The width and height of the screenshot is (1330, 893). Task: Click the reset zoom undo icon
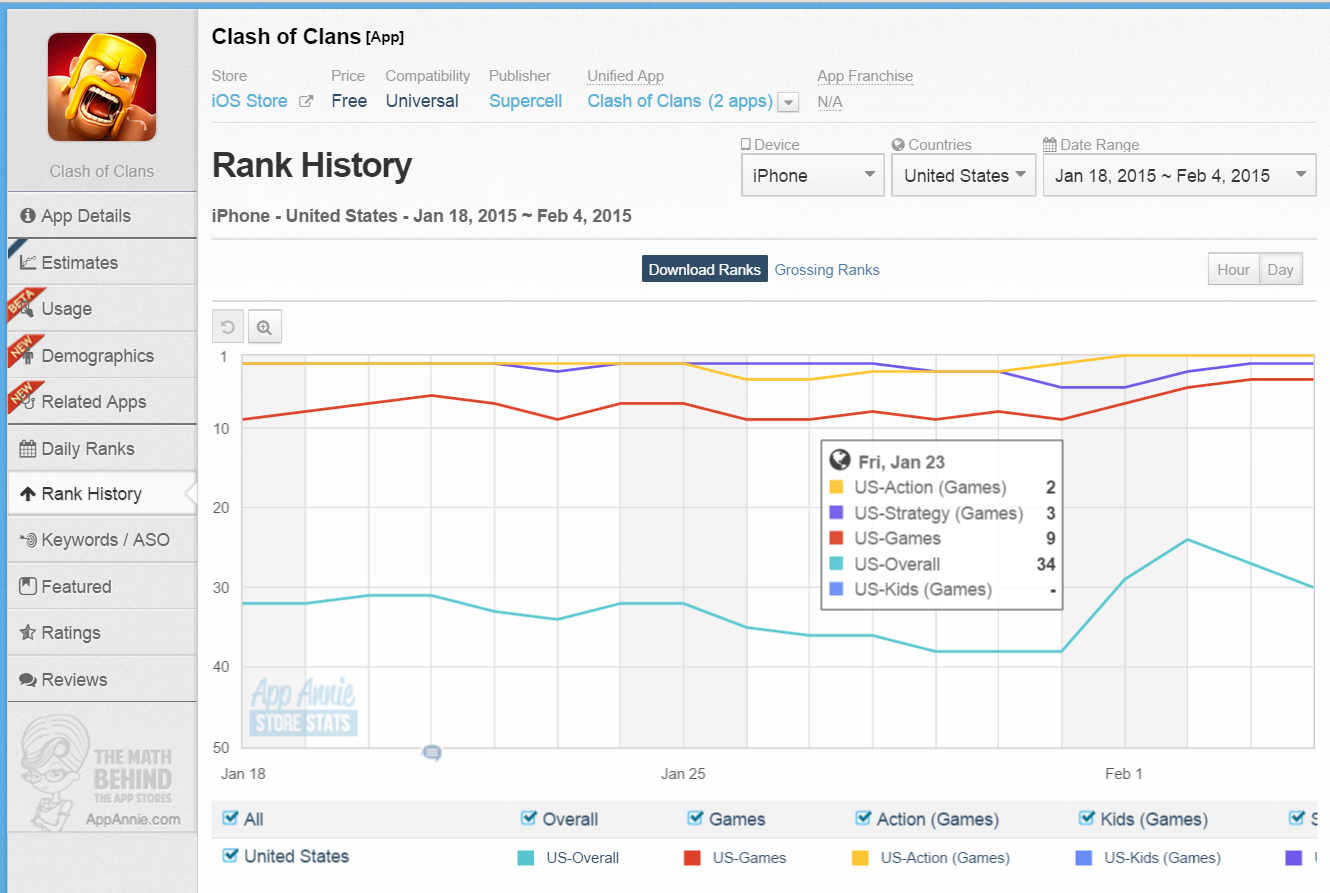(228, 327)
